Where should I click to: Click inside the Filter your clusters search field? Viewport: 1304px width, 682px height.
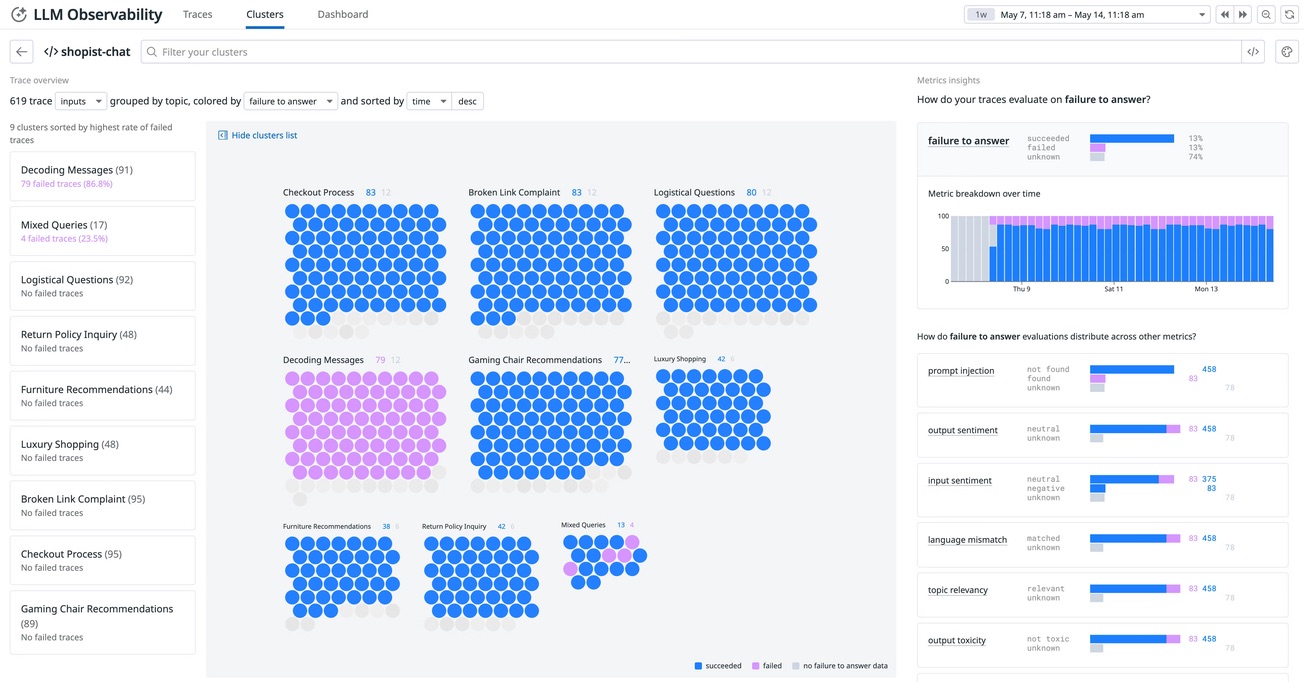[400, 50]
